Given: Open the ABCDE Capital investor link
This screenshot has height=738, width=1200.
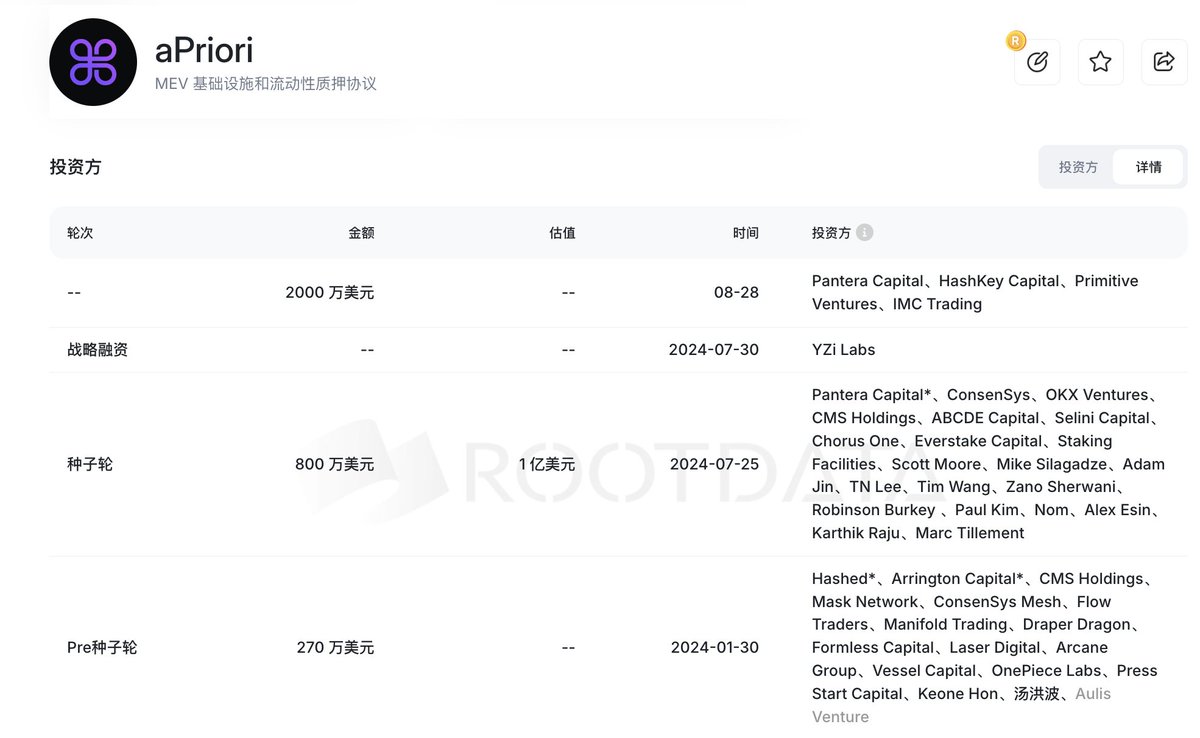Looking at the screenshot, I should [x=986, y=418].
